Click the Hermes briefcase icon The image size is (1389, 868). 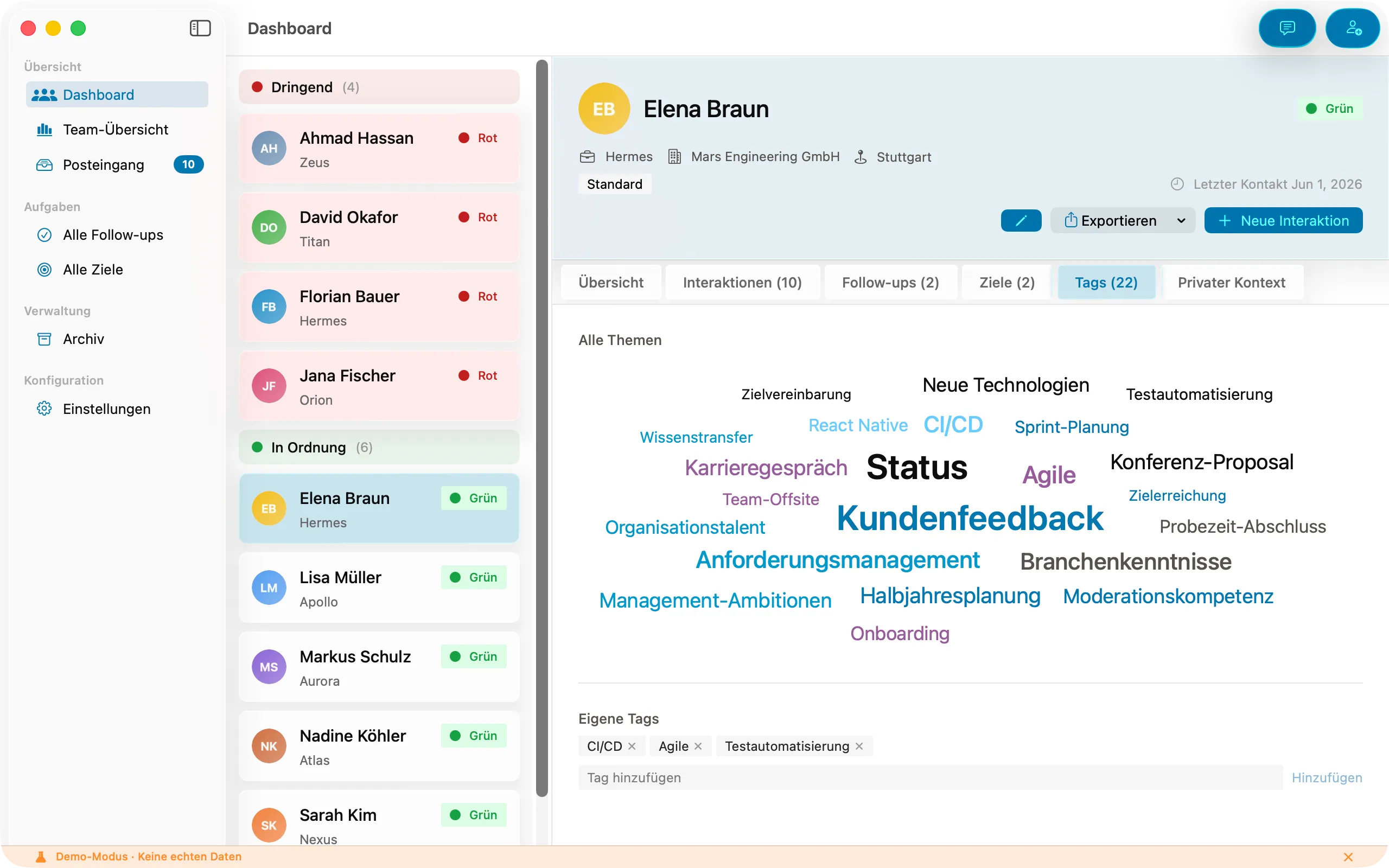point(587,157)
